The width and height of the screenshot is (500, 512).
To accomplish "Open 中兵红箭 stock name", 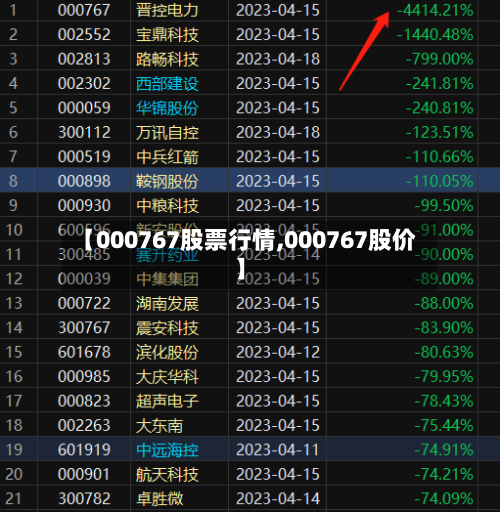I will 167,157.
